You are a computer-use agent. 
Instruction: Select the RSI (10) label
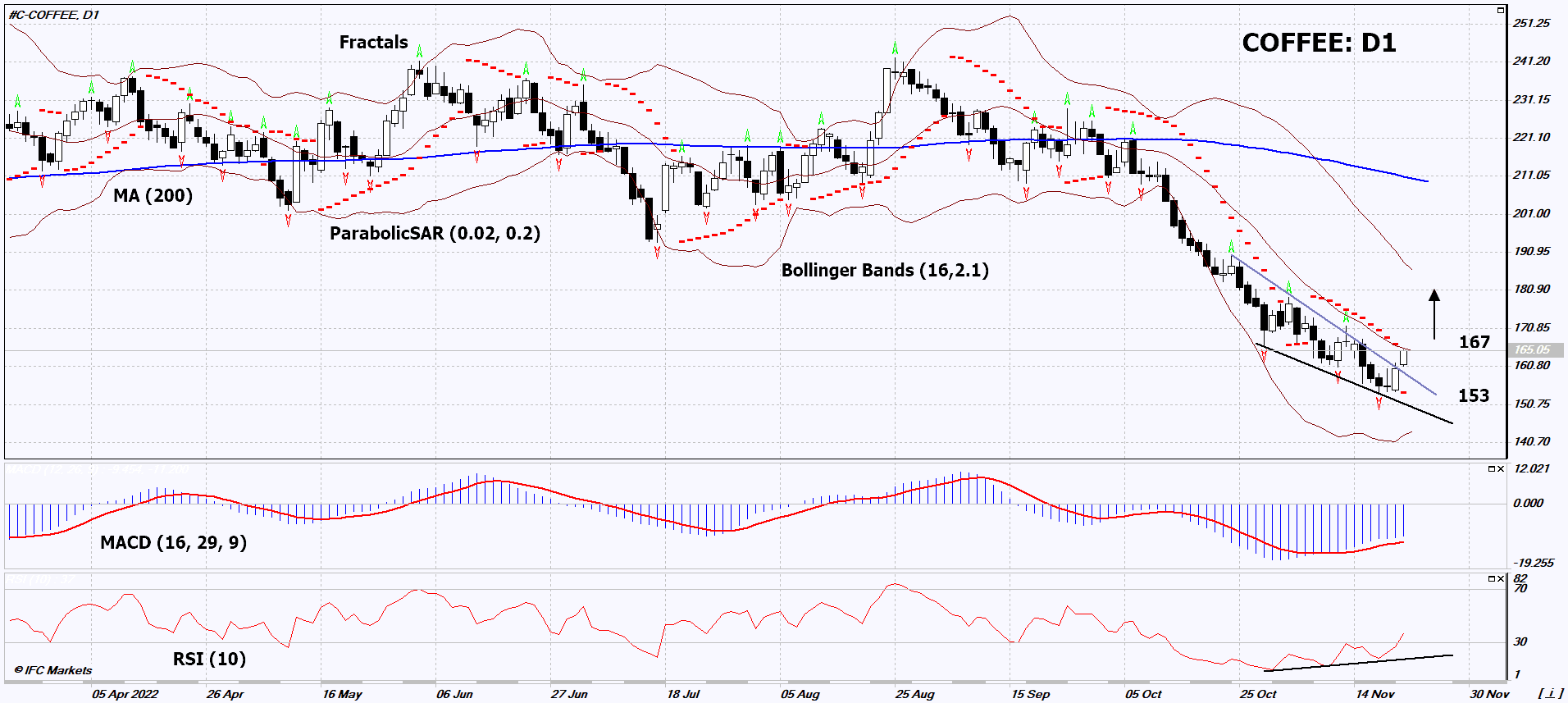(x=209, y=660)
